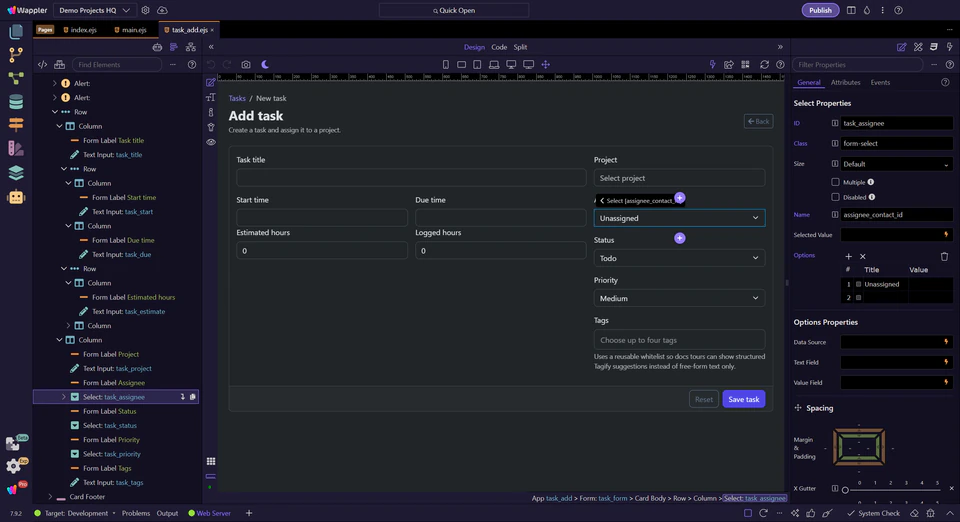Viewport: 960px width, 522px height.
Task: Open the AI robot assistant sidebar icon
Action: 16,197
